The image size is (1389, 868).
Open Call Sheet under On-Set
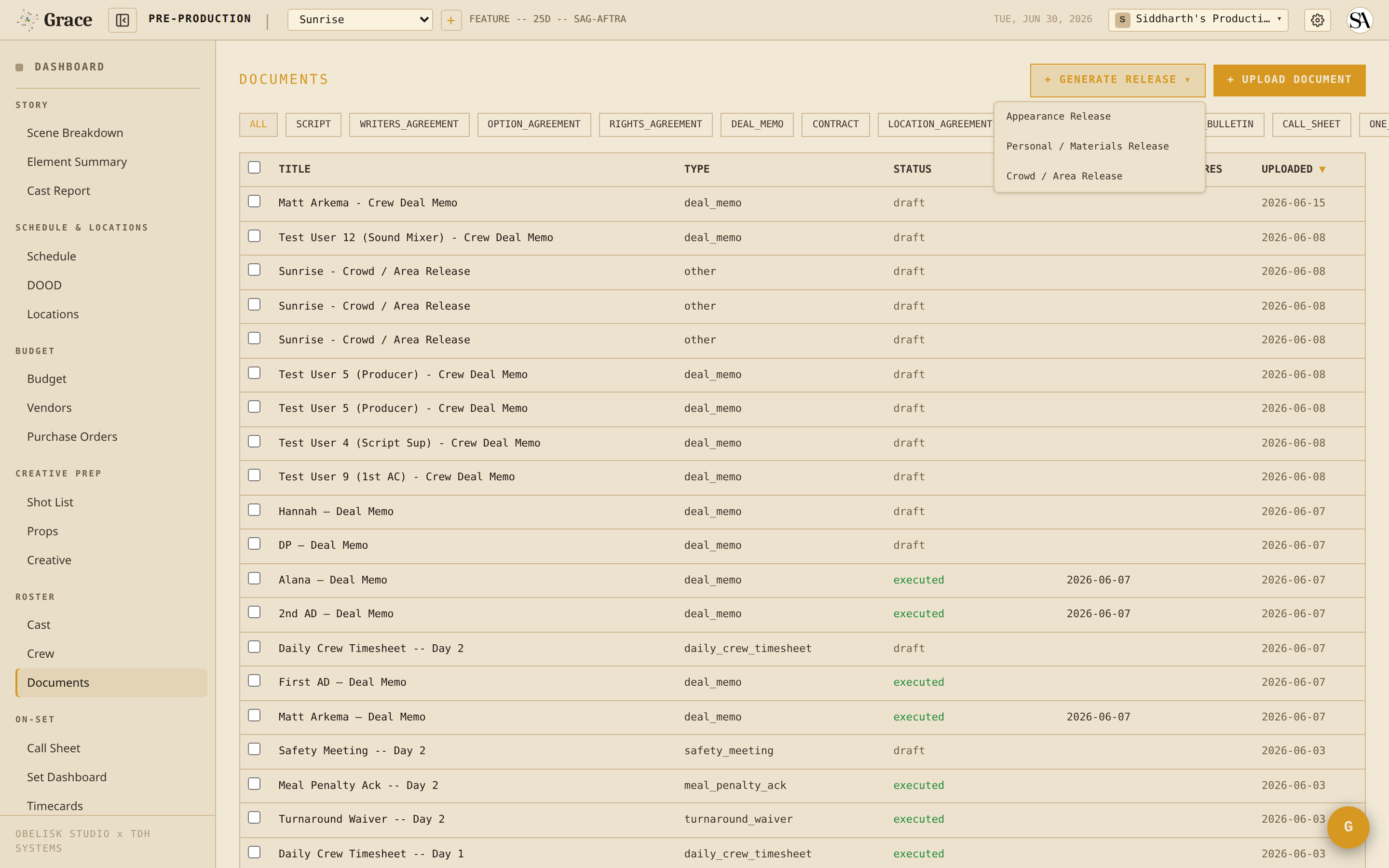point(54,748)
